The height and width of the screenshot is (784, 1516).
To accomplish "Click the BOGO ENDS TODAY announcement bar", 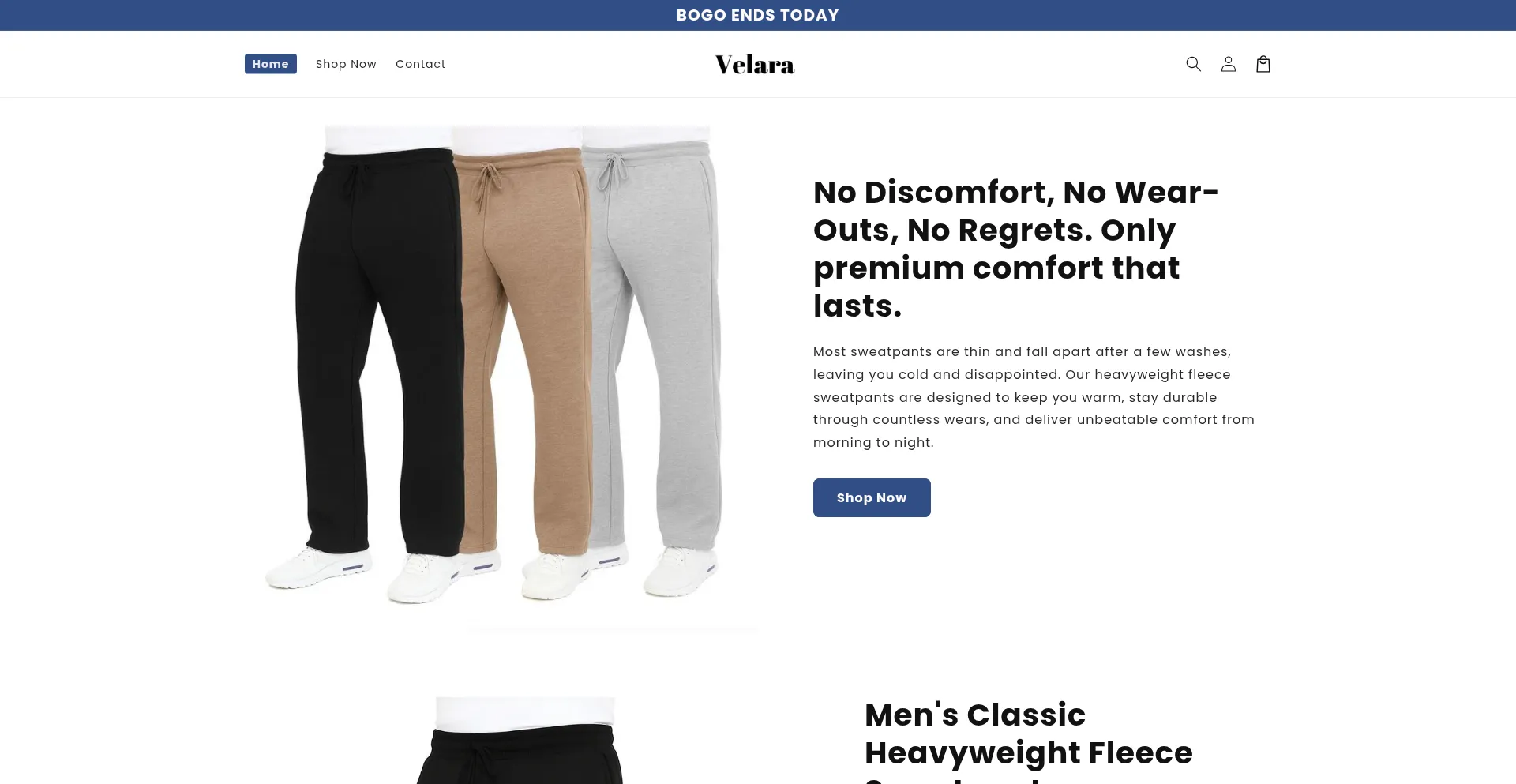I will pyautogui.click(x=758, y=15).
